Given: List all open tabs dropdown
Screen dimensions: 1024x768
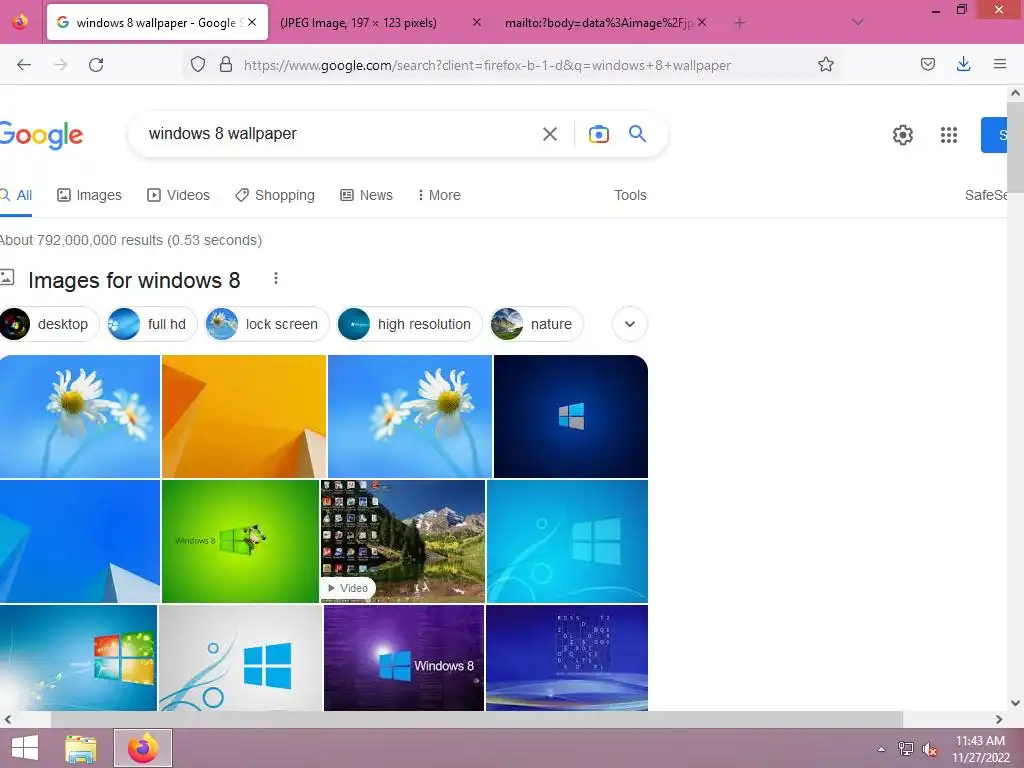Looking at the screenshot, I should (858, 22).
